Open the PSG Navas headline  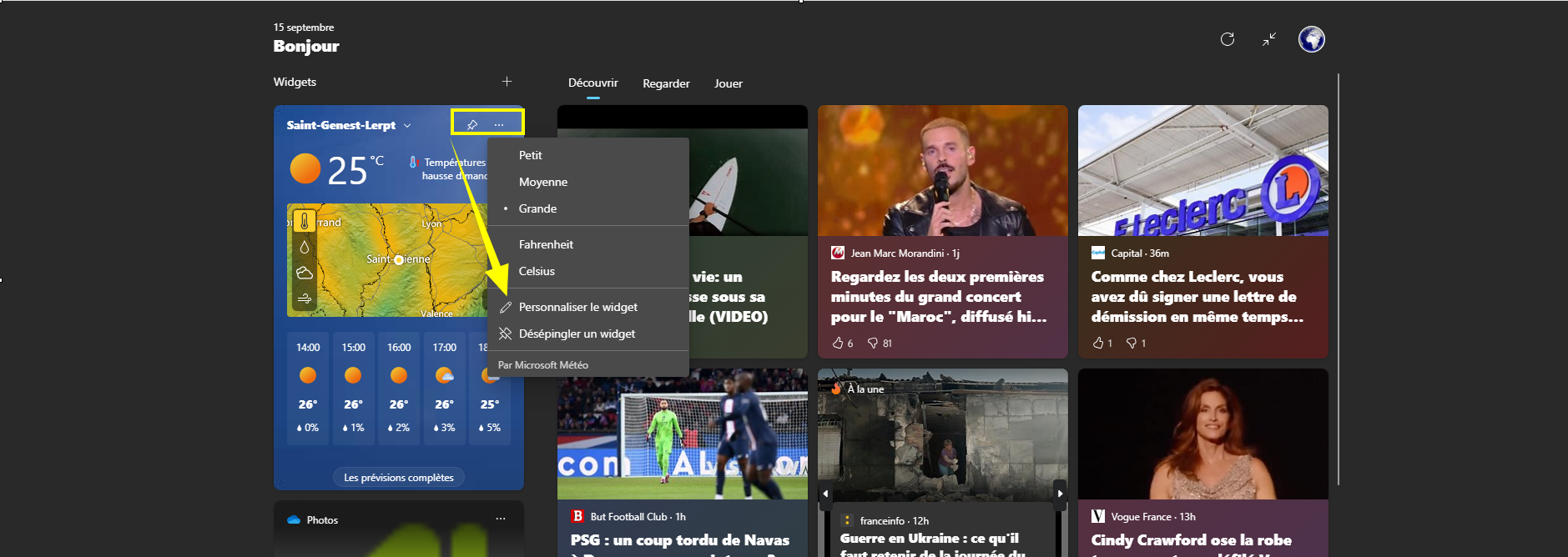tap(680, 543)
